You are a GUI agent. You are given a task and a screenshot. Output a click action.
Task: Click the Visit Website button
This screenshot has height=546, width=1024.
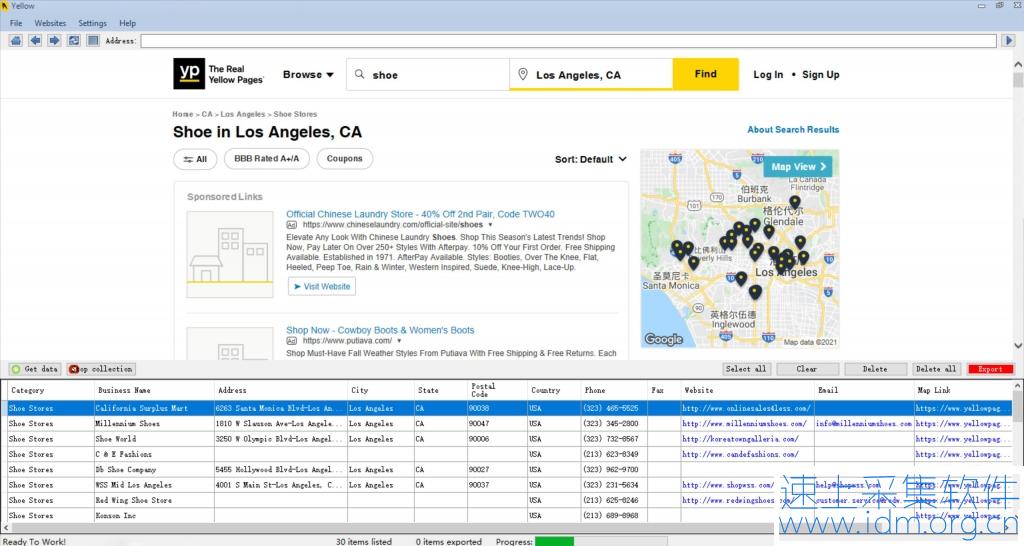click(x=322, y=286)
